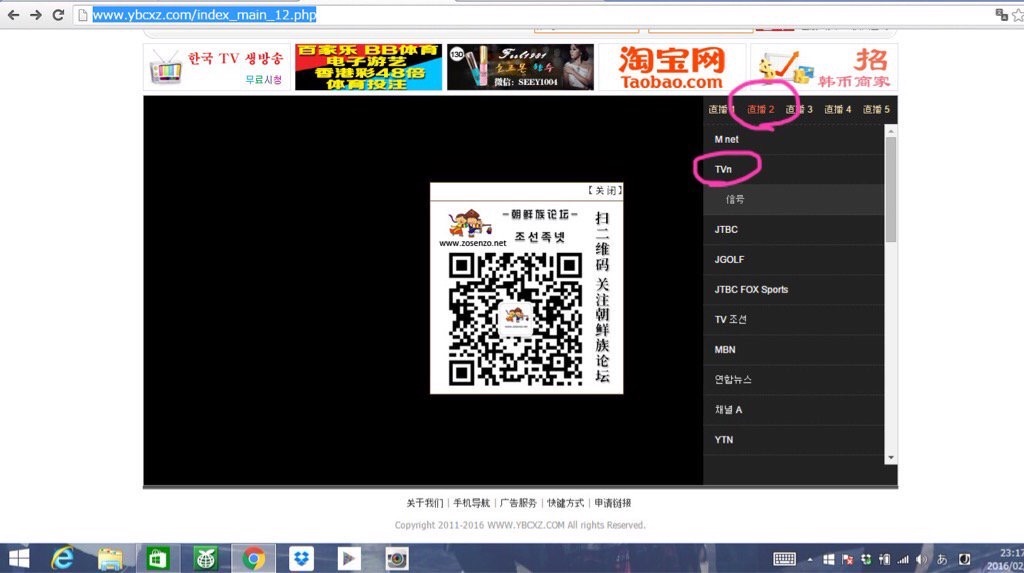Screen dimensions: 1024x573
Task: Click the QR code image
Action: tap(515, 319)
